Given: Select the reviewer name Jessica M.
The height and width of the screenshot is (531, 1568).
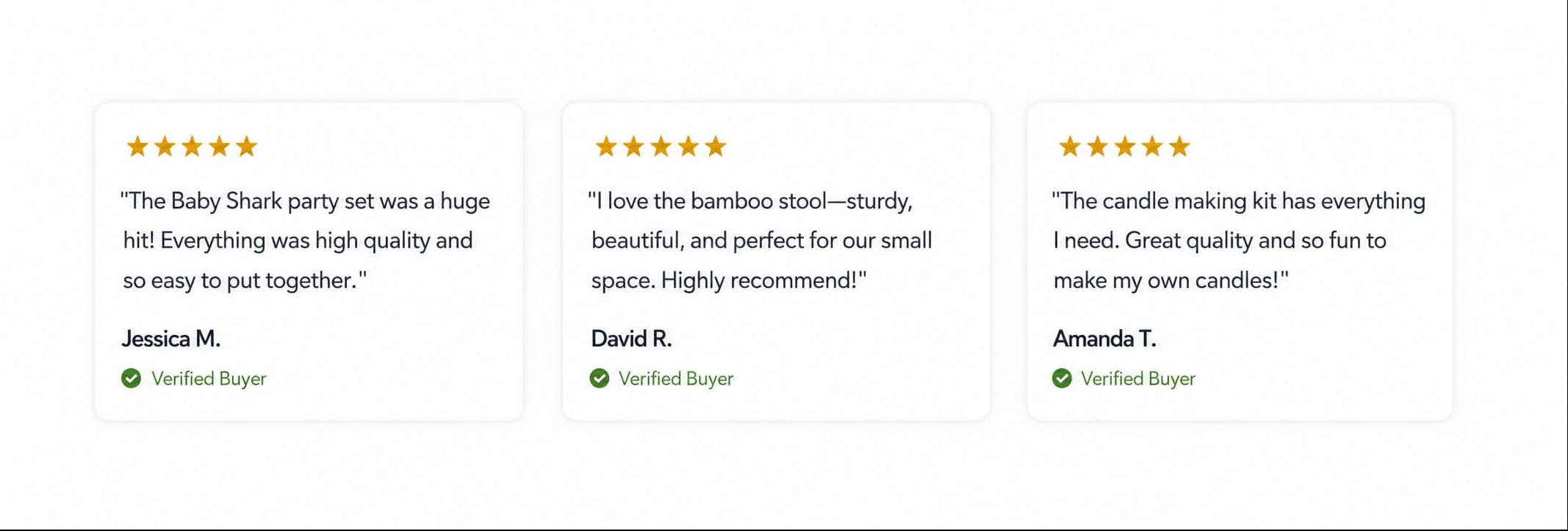Looking at the screenshot, I should tap(171, 339).
